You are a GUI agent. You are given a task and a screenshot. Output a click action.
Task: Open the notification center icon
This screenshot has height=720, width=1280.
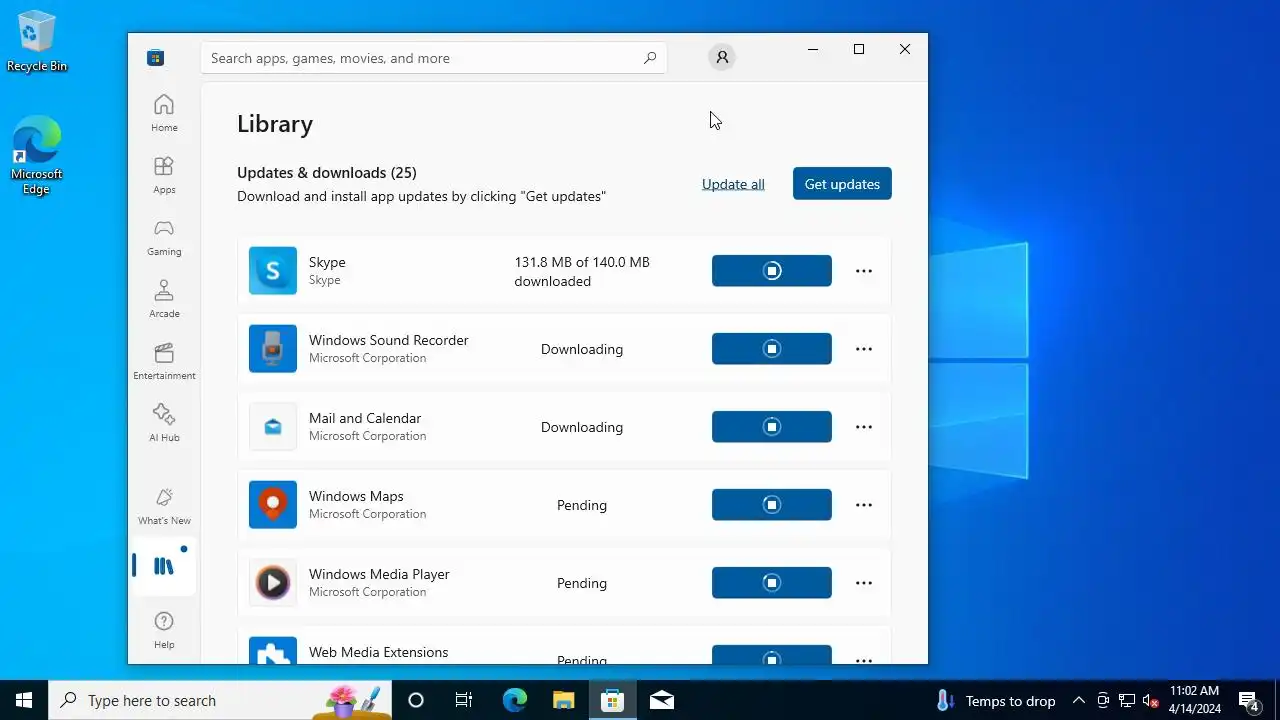coord(1248,700)
